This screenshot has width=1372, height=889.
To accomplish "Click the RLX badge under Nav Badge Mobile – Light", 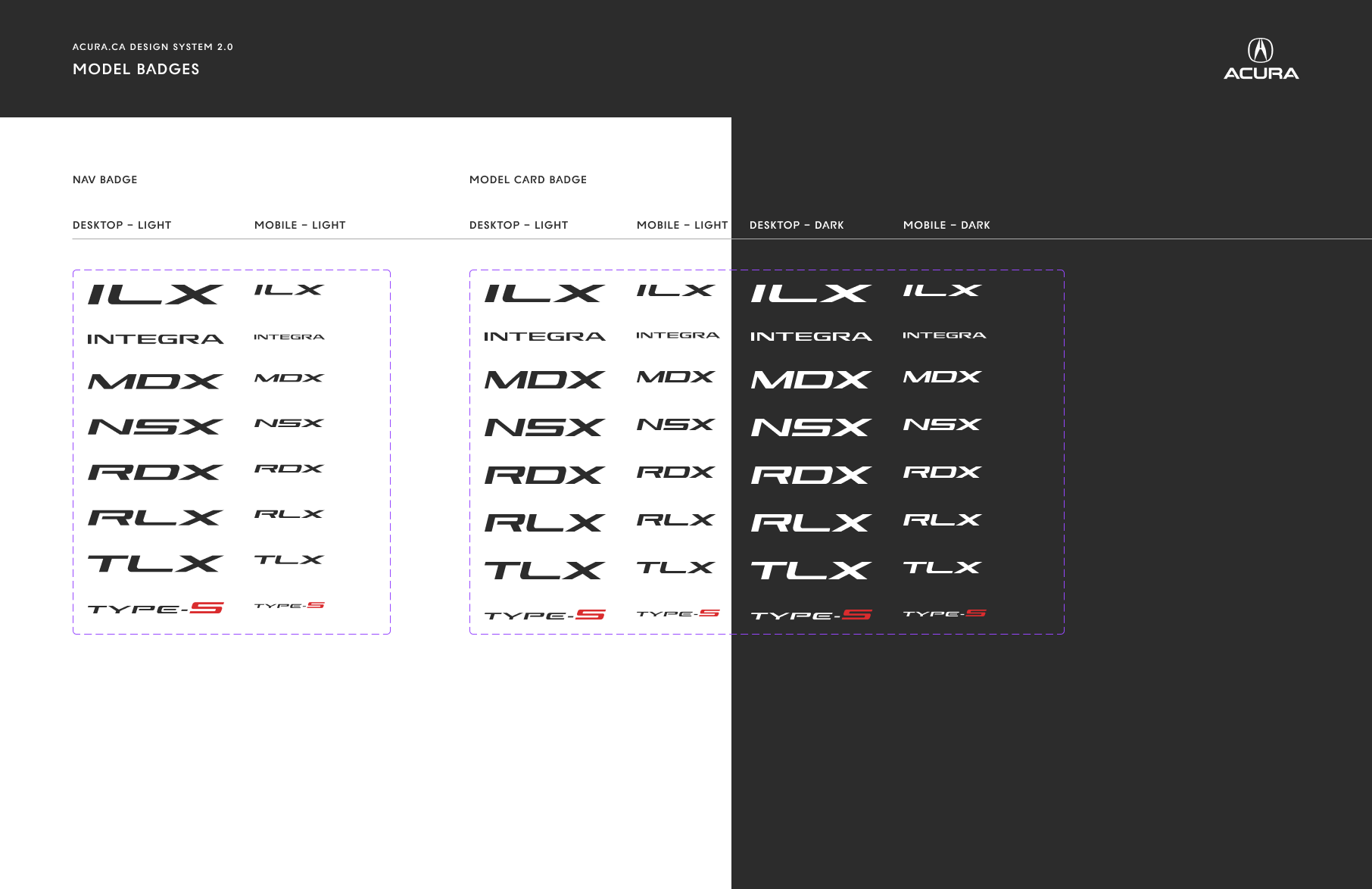I will click(289, 514).
